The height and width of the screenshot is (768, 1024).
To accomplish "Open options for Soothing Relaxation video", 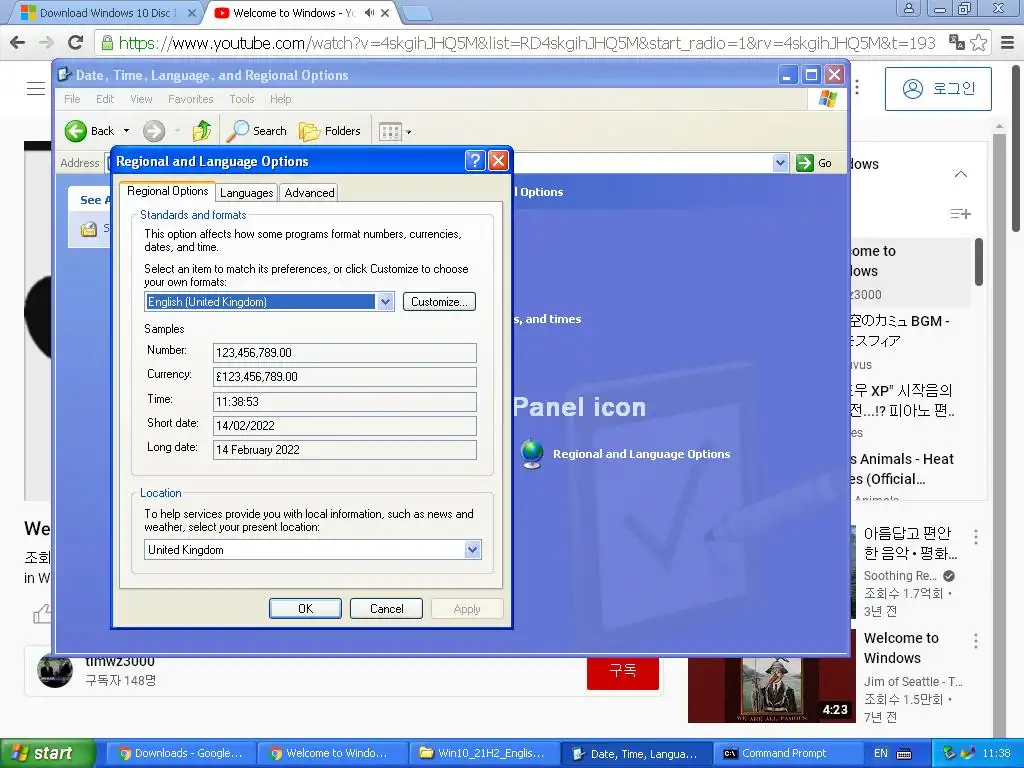I will click(x=976, y=537).
